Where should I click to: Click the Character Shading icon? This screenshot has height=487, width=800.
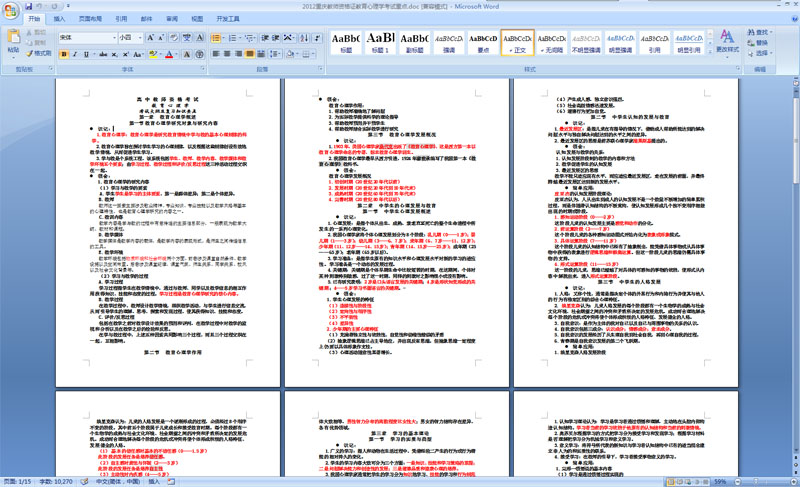(x=187, y=54)
